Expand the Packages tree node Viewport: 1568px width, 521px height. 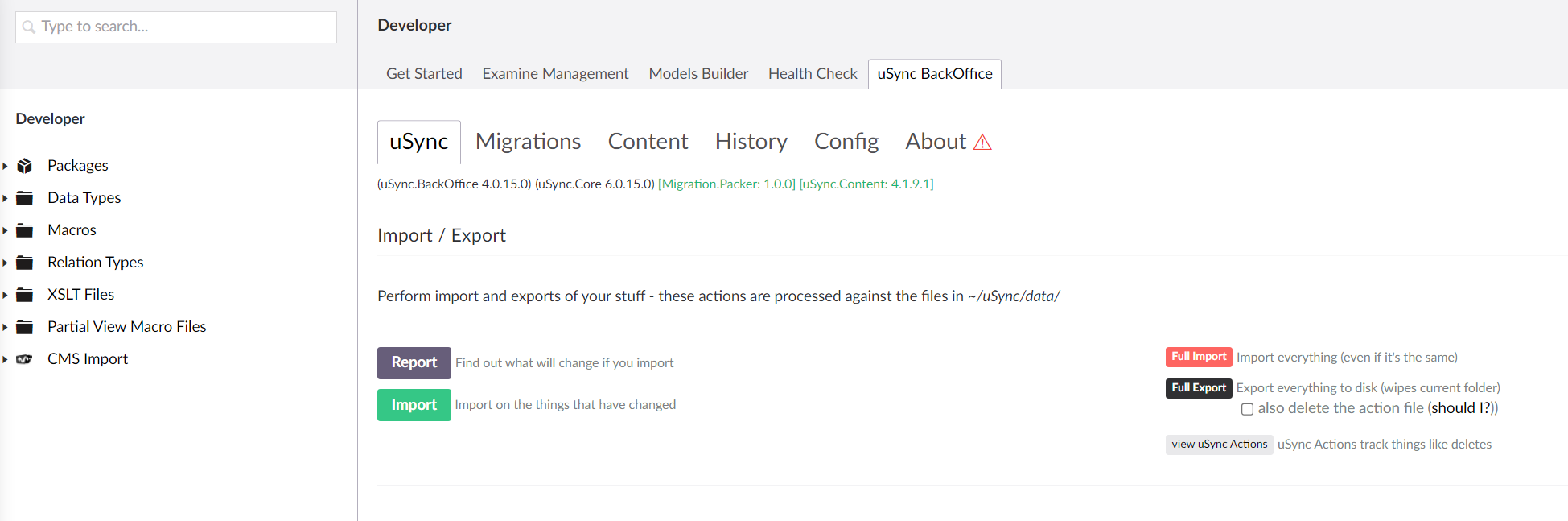click(5, 166)
